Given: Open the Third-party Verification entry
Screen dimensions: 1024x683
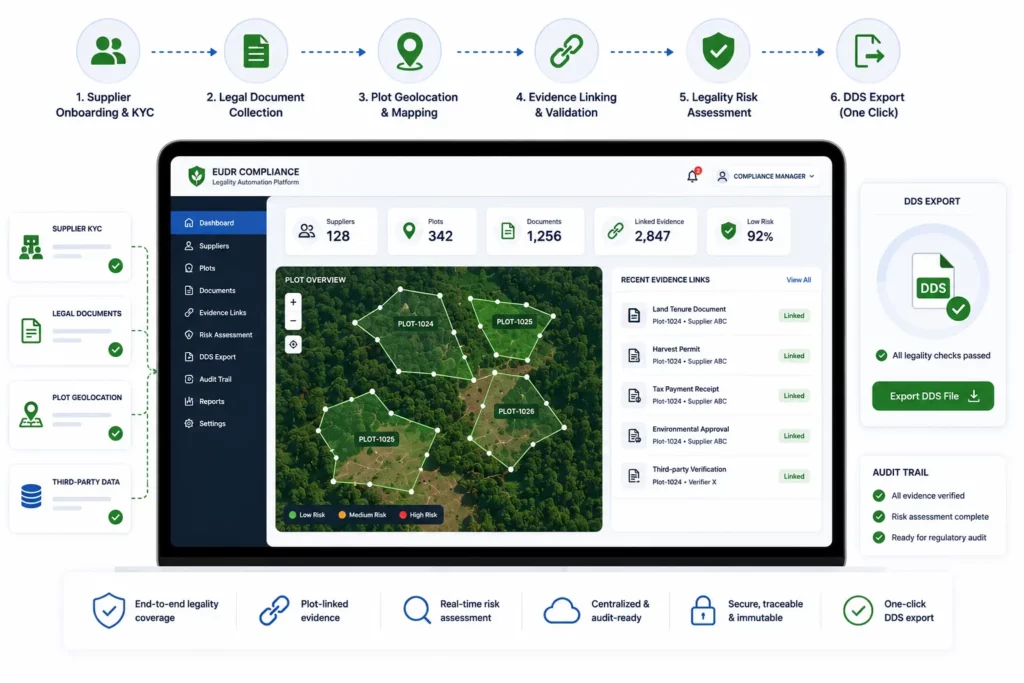Looking at the screenshot, I should tap(715, 475).
